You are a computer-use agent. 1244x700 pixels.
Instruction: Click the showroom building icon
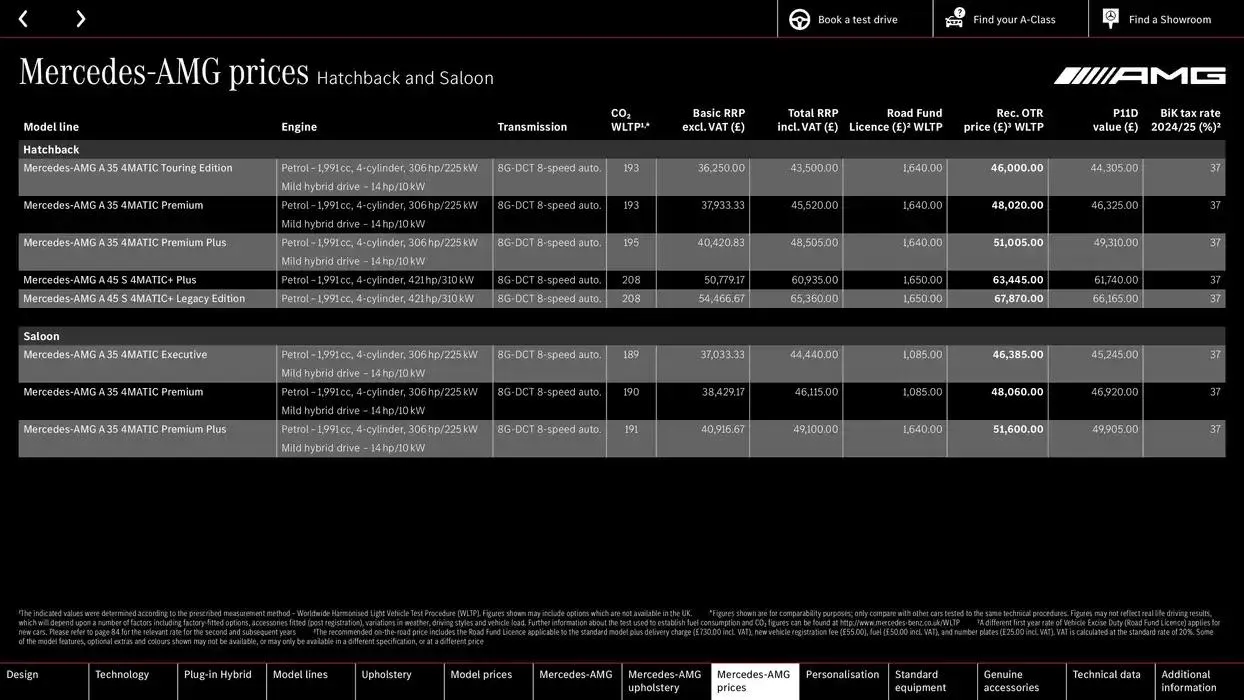click(1109, 17)
